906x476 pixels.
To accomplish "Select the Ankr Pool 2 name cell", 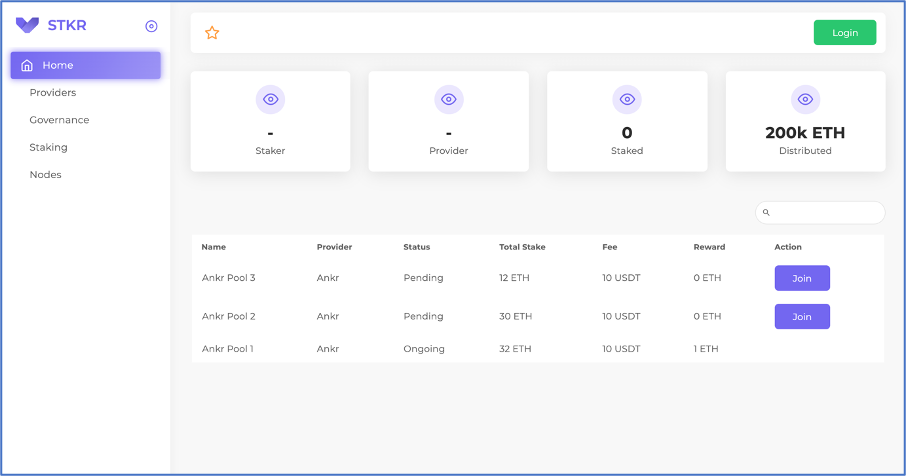I will (x=228, y=317).
